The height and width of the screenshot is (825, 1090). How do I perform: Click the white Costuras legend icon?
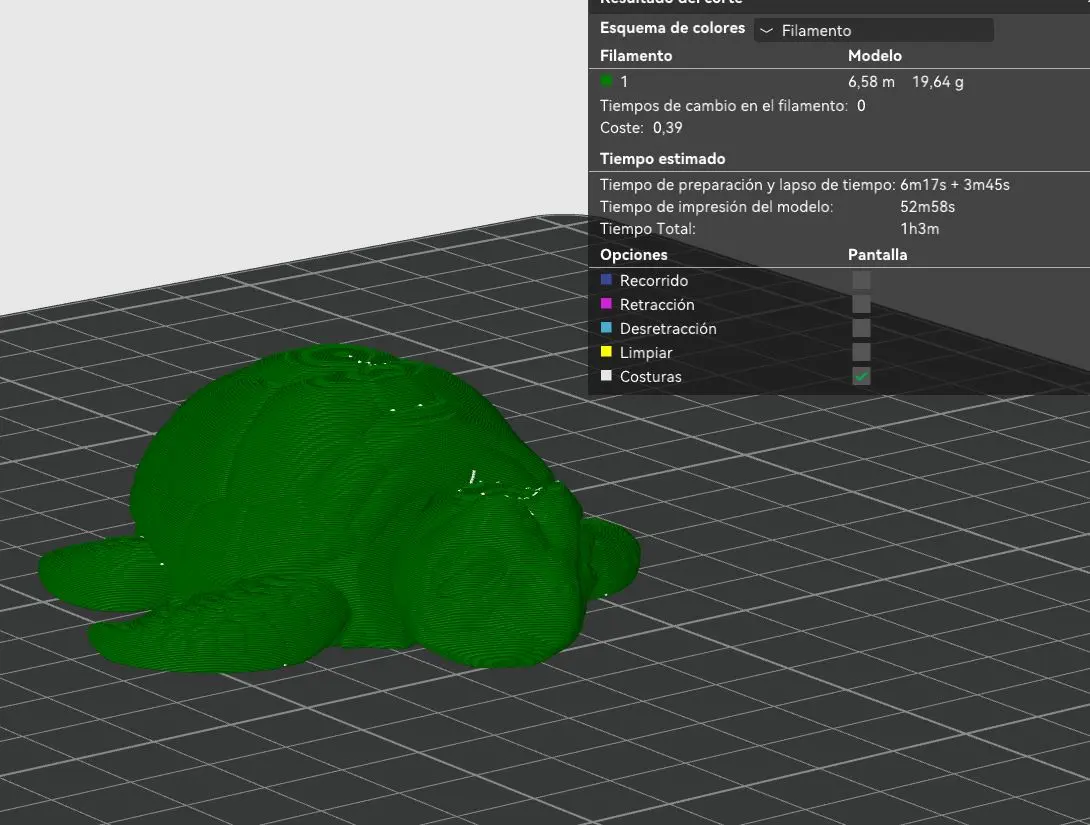click(606, 375)
